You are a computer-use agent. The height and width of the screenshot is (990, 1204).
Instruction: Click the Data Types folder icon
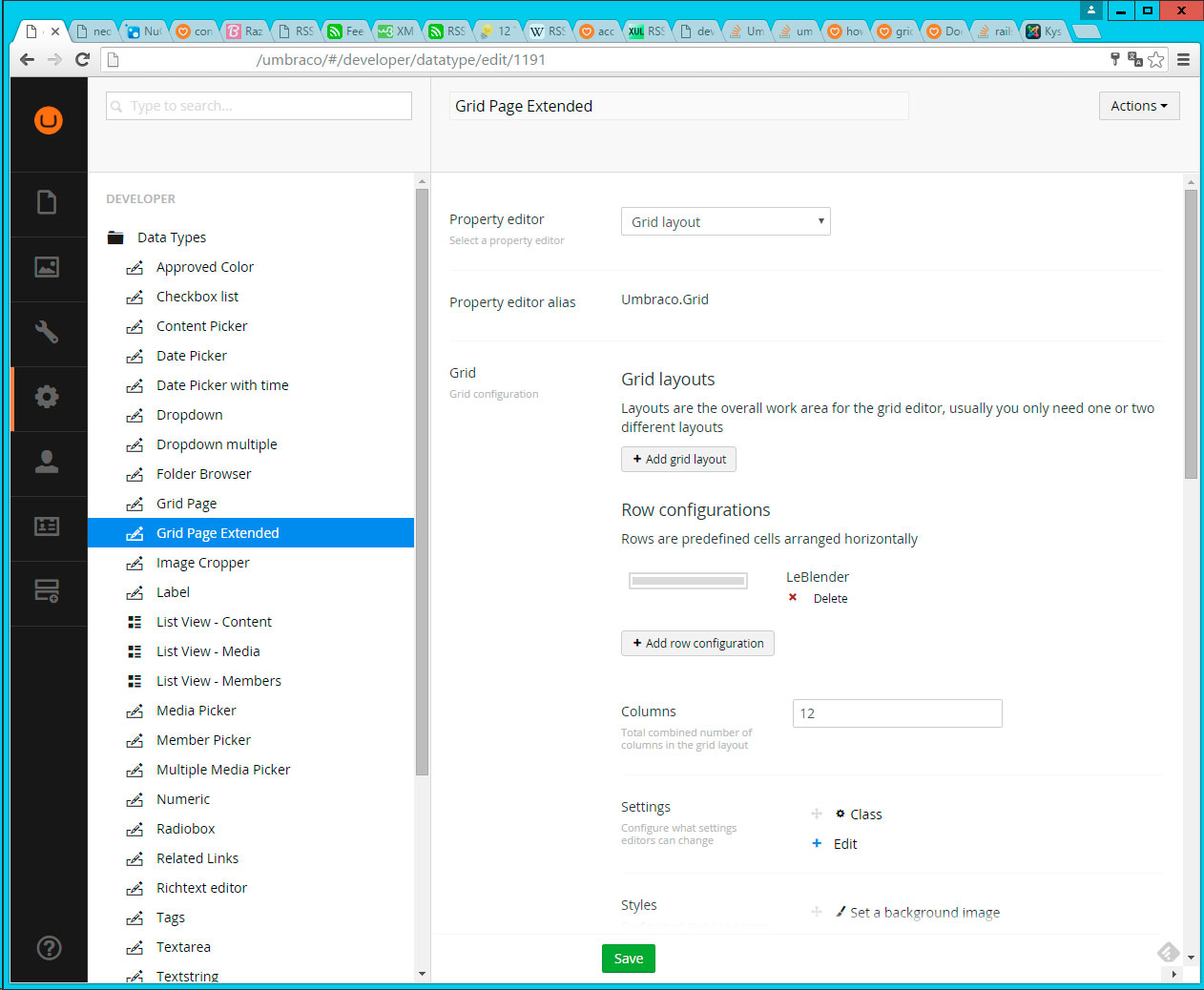[115, 237]
